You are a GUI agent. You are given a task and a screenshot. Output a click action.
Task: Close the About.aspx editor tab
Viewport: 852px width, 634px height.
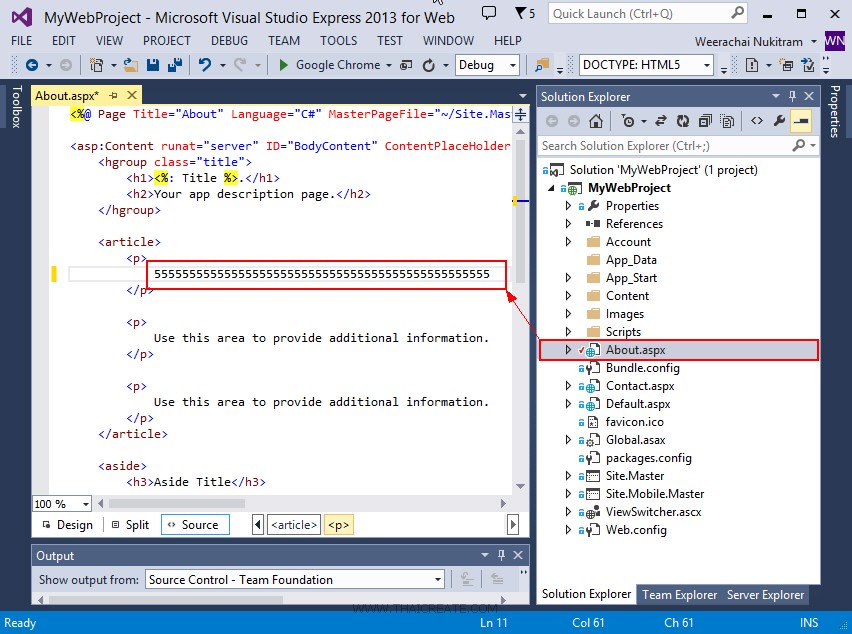click(131, 96)
